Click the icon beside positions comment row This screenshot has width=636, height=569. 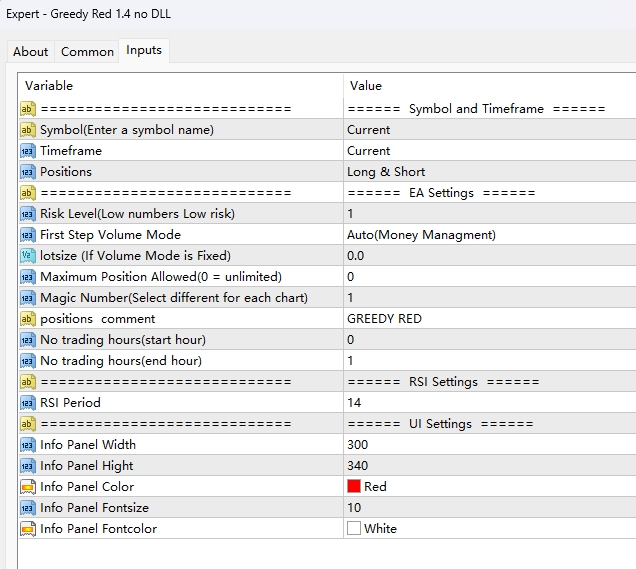(28, 319)
